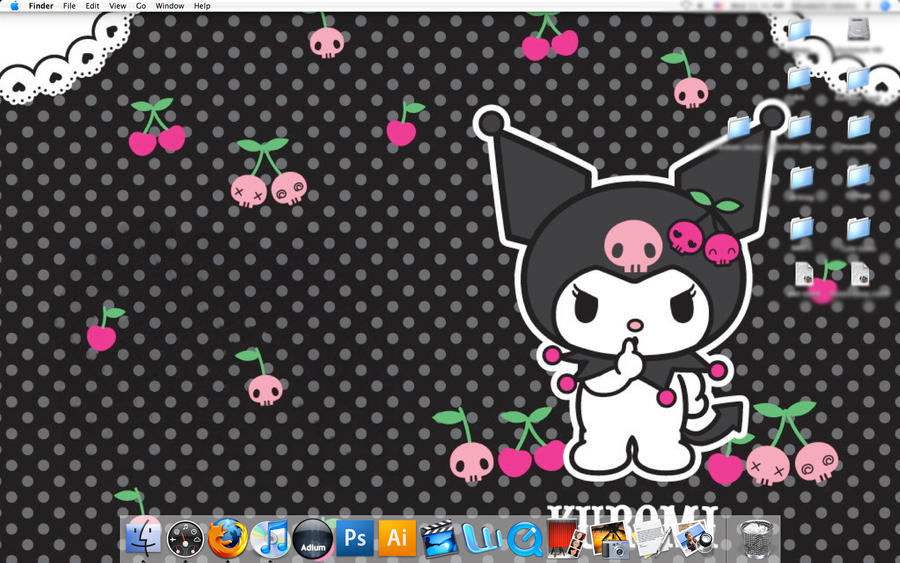Launch Preview from the dock
Viewport: 900px width, 563px height.
(x=693, y=538)
